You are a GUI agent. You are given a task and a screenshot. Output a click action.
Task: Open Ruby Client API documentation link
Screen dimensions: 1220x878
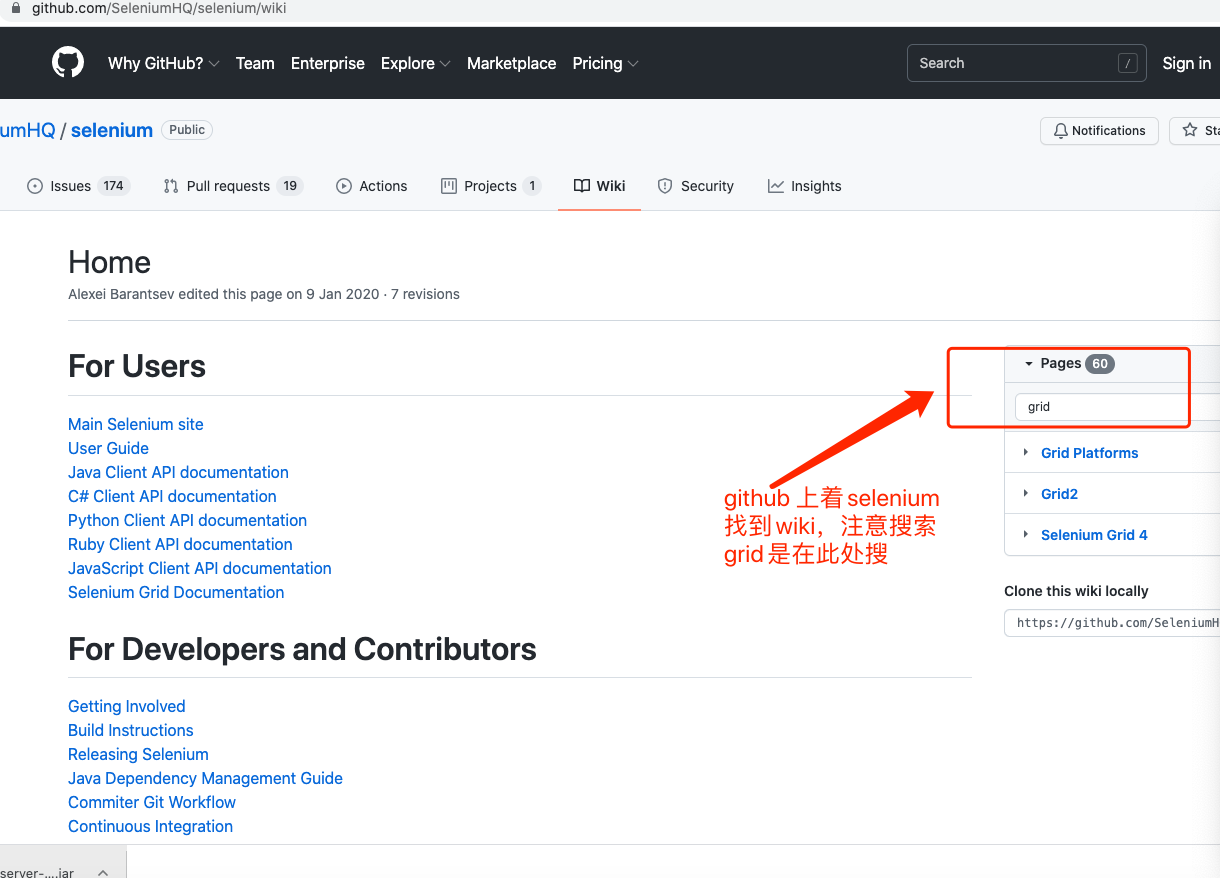tap(180, 544)
